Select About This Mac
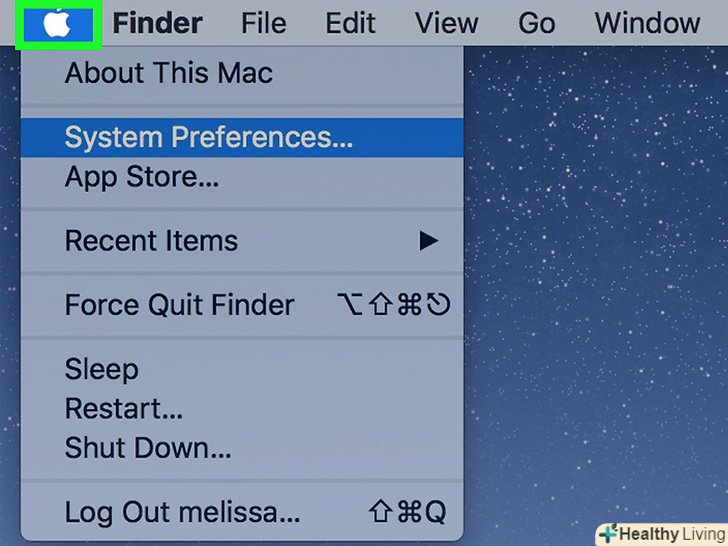 [242, 73]
